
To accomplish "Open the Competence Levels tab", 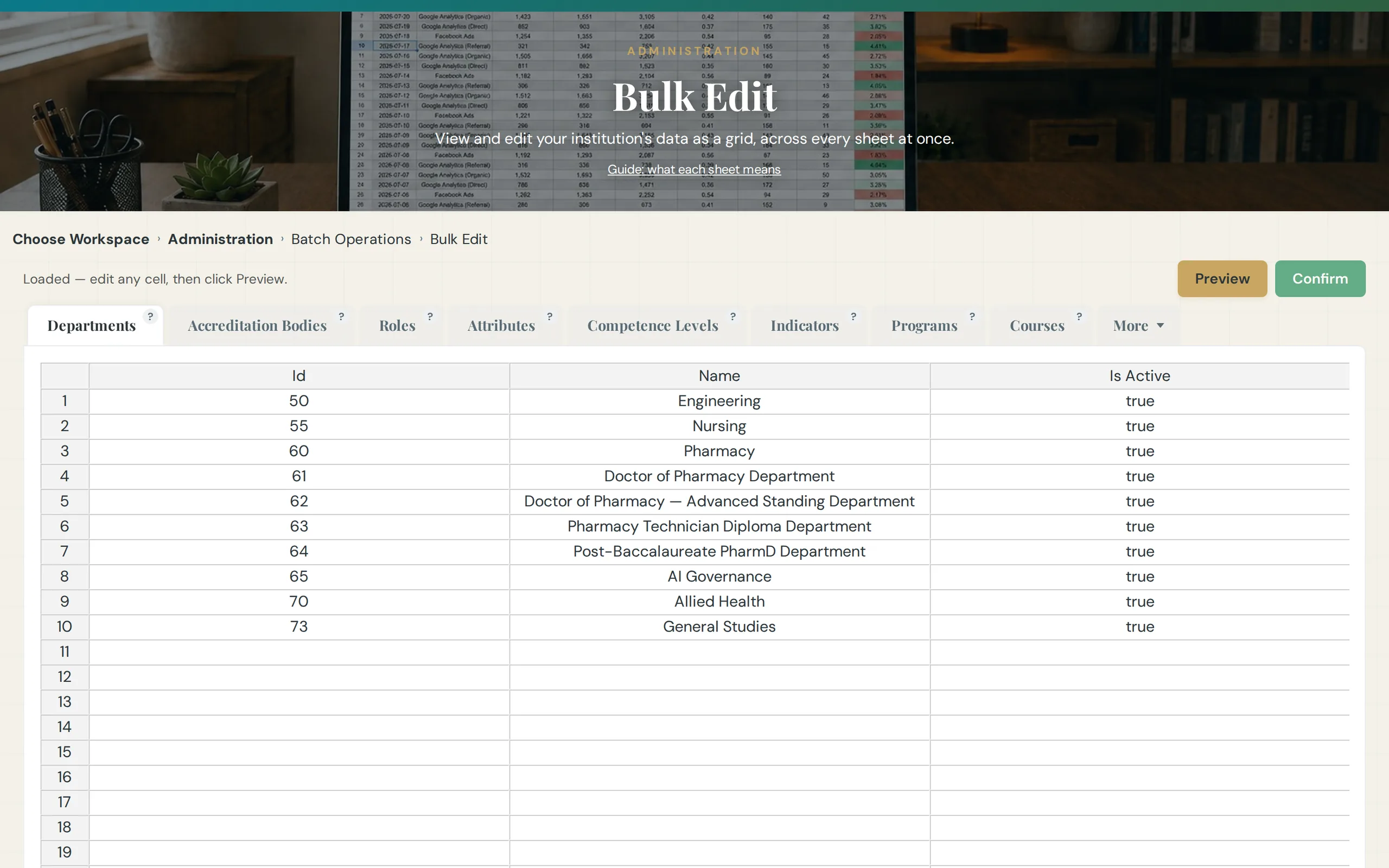I will point(653,325).
